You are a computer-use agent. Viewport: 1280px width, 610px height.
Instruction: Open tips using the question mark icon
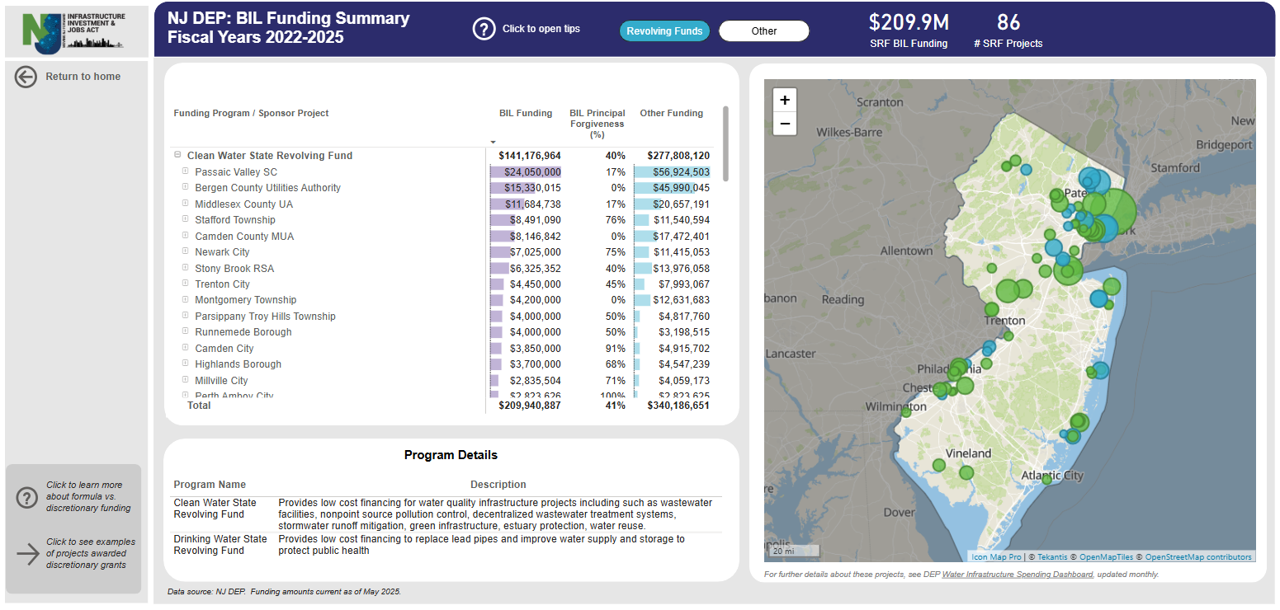point(484,28)
